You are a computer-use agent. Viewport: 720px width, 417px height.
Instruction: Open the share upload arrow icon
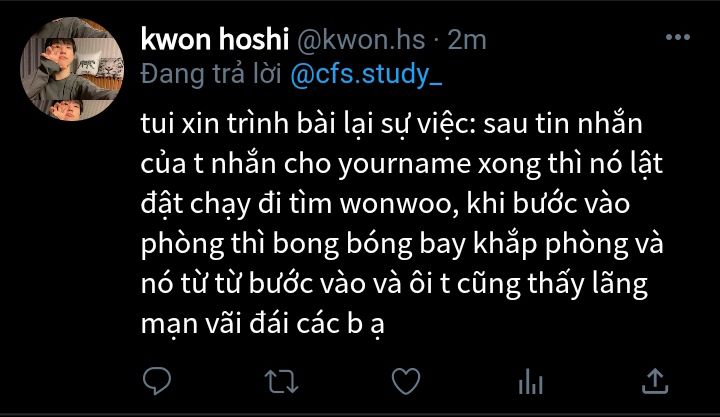coord(655,381)
